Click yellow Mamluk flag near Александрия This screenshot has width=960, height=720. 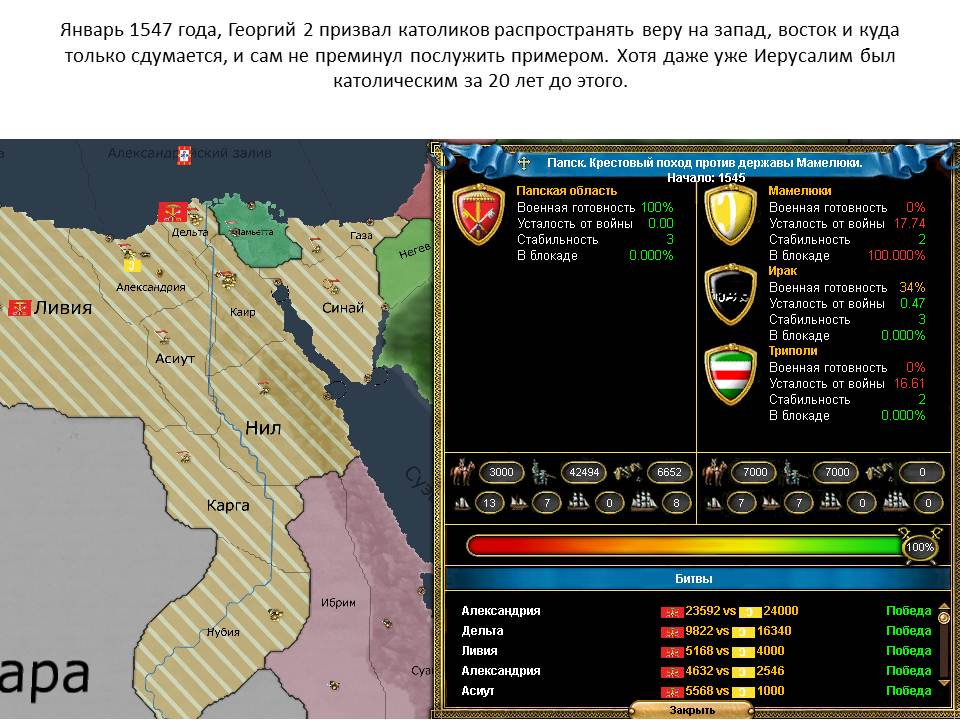click(132, 264)
